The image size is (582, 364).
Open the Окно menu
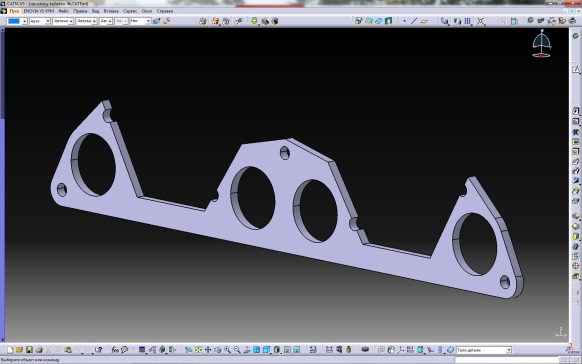pos(147,11)
